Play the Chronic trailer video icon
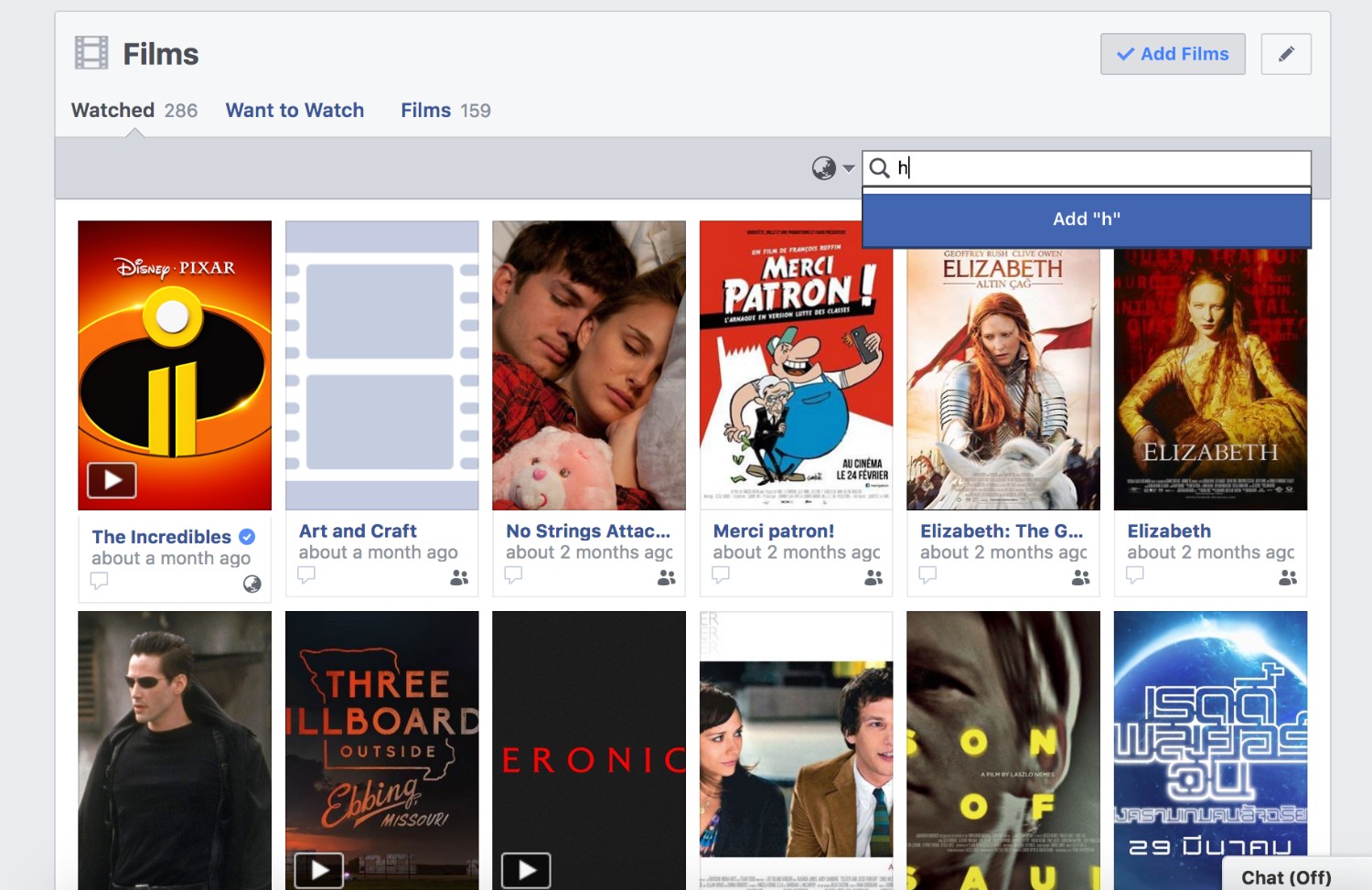1372x890 pixels. 526,870
